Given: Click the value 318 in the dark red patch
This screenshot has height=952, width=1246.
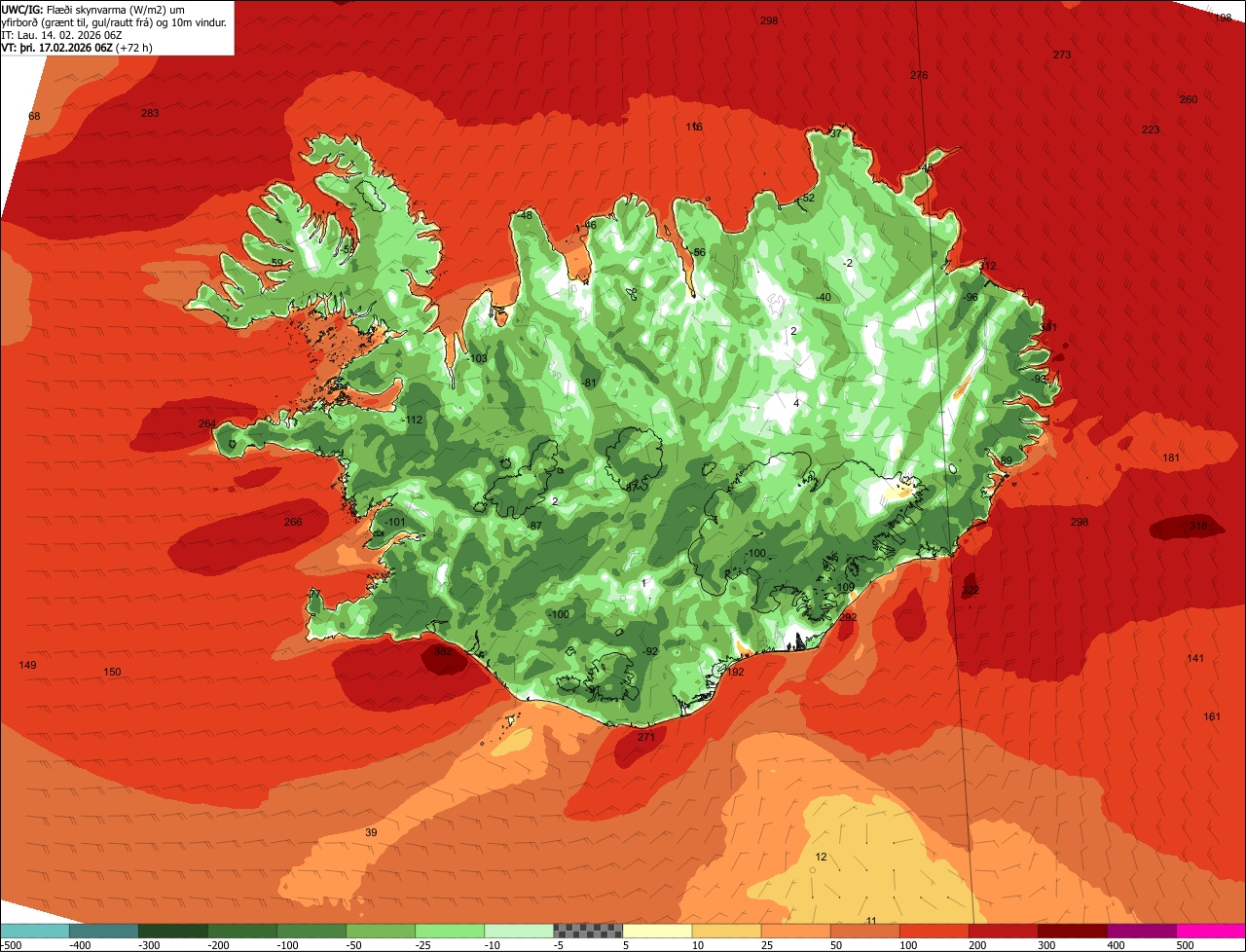Looking at the screenshot, I should pos(1197,526).
